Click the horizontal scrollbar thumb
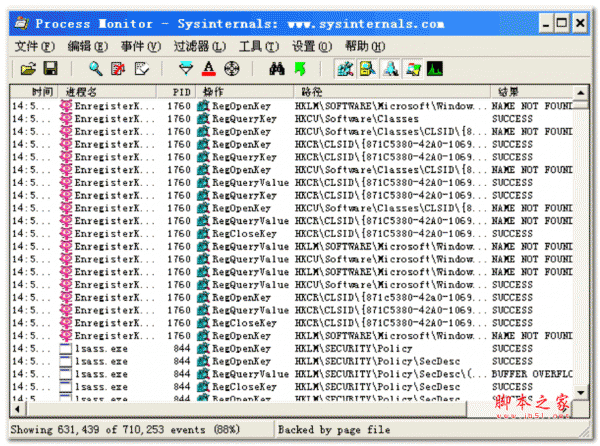This screenshot has width=600, height=446. [246, 409]
